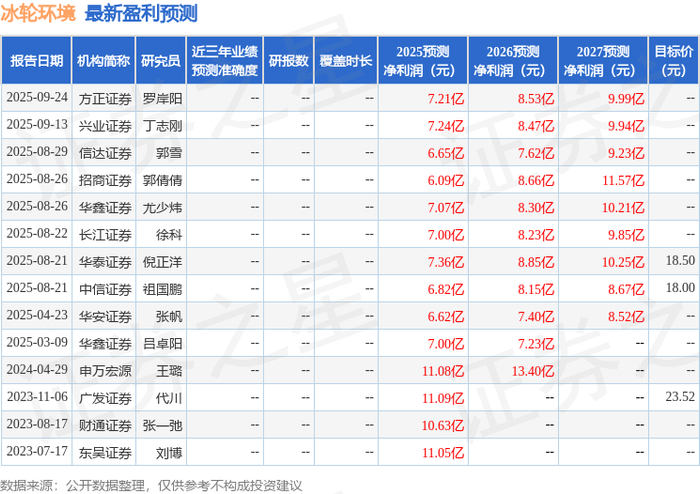The height and width of the screenshot is (494, 700).
Task: Select the 长江证券 institution cell
Action: coord(105,235)
